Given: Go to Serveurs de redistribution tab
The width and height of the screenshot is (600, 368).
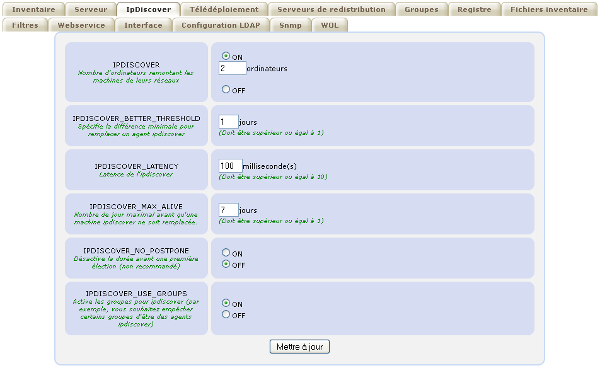Looking at the screenshot, I should click(331, 10).
